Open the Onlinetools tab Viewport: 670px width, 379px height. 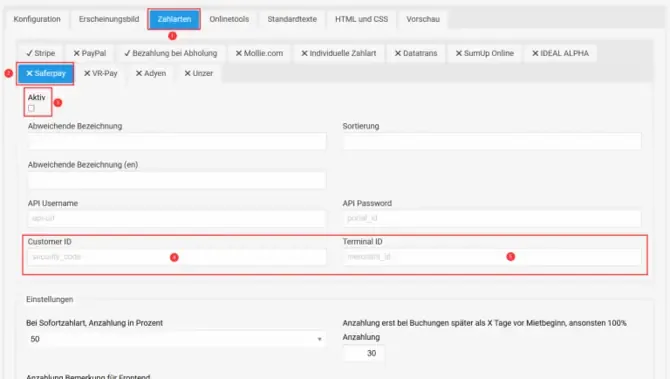coord(229,19)
